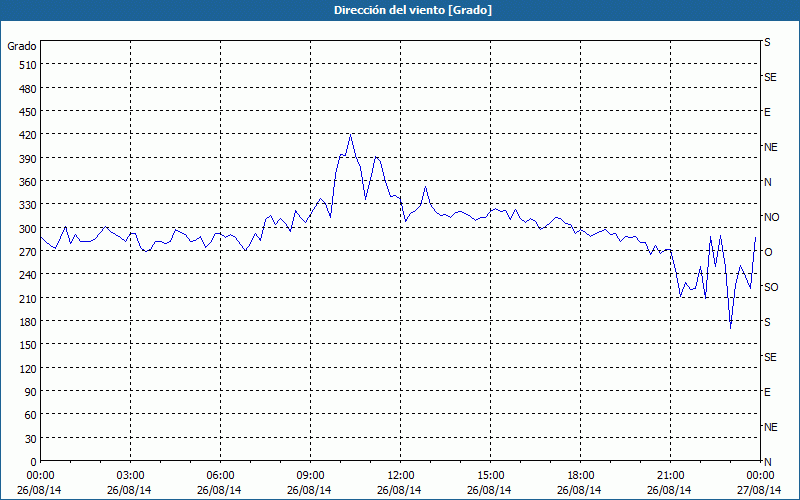The width and height of the screenshot is (800, 500).
Task: Select the bottom N compass label at zero degrees
Action: coord(768,462)
